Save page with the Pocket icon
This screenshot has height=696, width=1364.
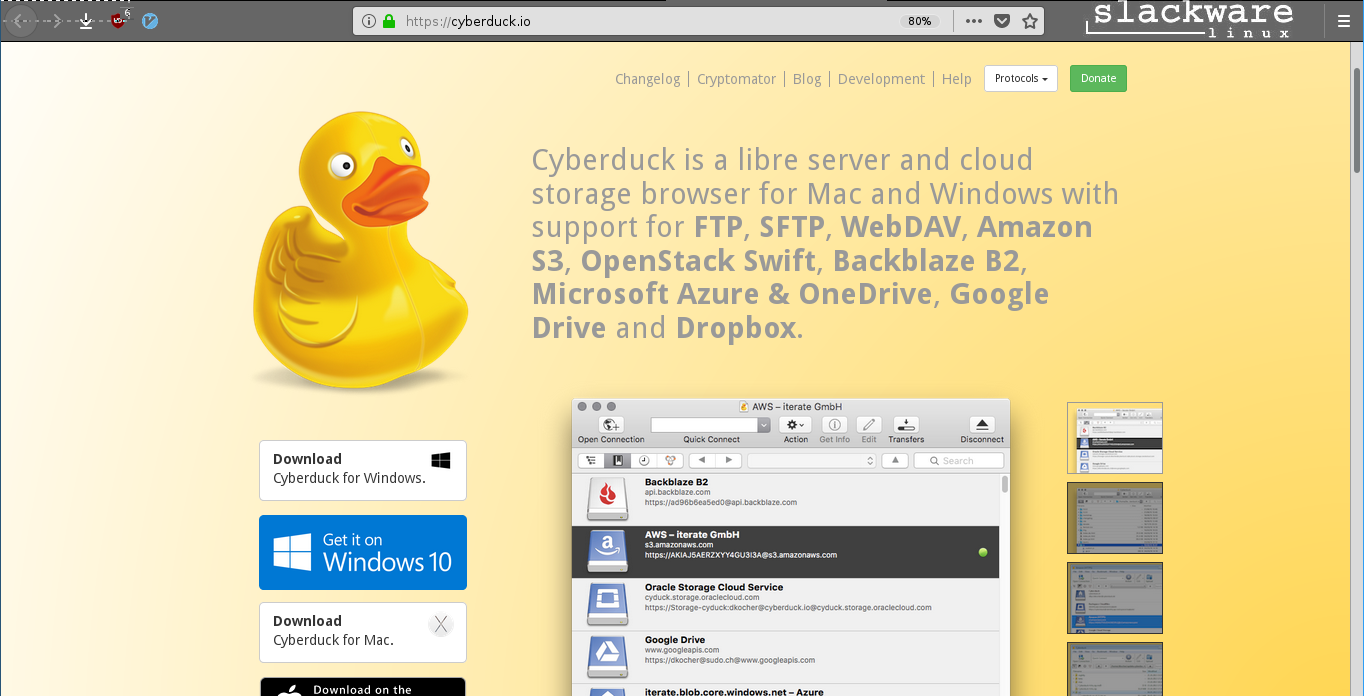[x=1002, y=21]
